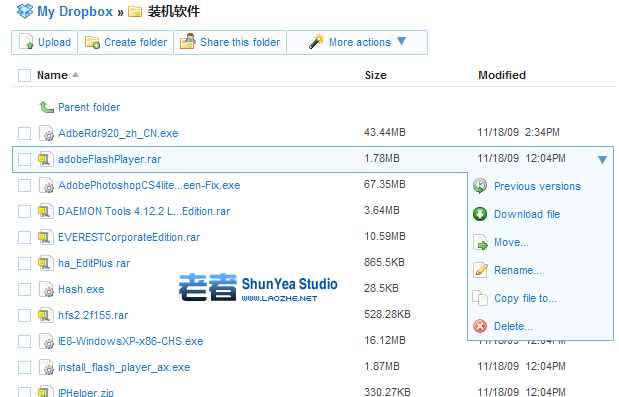Open the Hash.exe file link
This screenshot has height=397, width=619.
[x=81, y=290]
